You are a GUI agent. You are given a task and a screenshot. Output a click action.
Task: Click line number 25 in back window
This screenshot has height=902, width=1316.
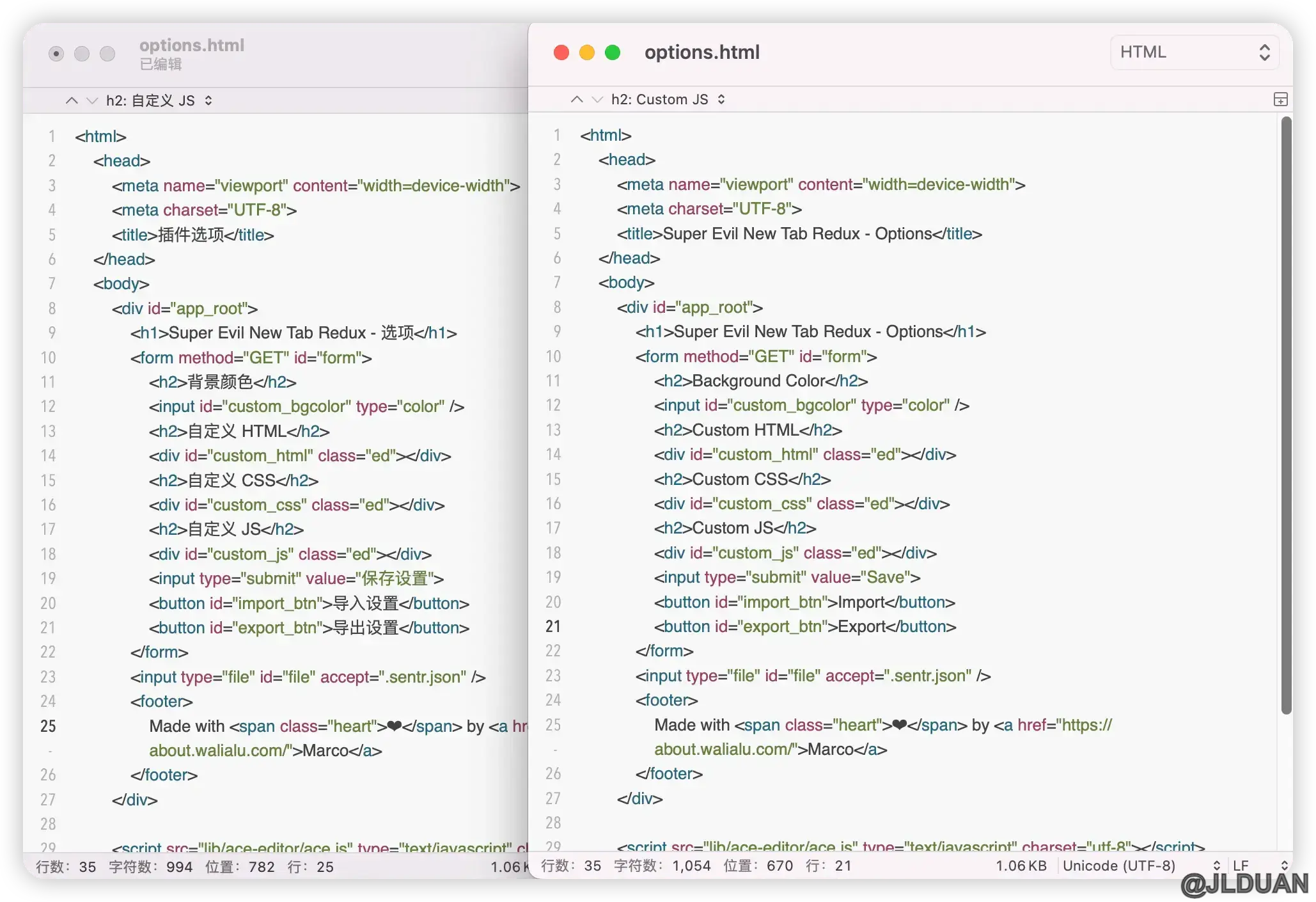point(48,726)
